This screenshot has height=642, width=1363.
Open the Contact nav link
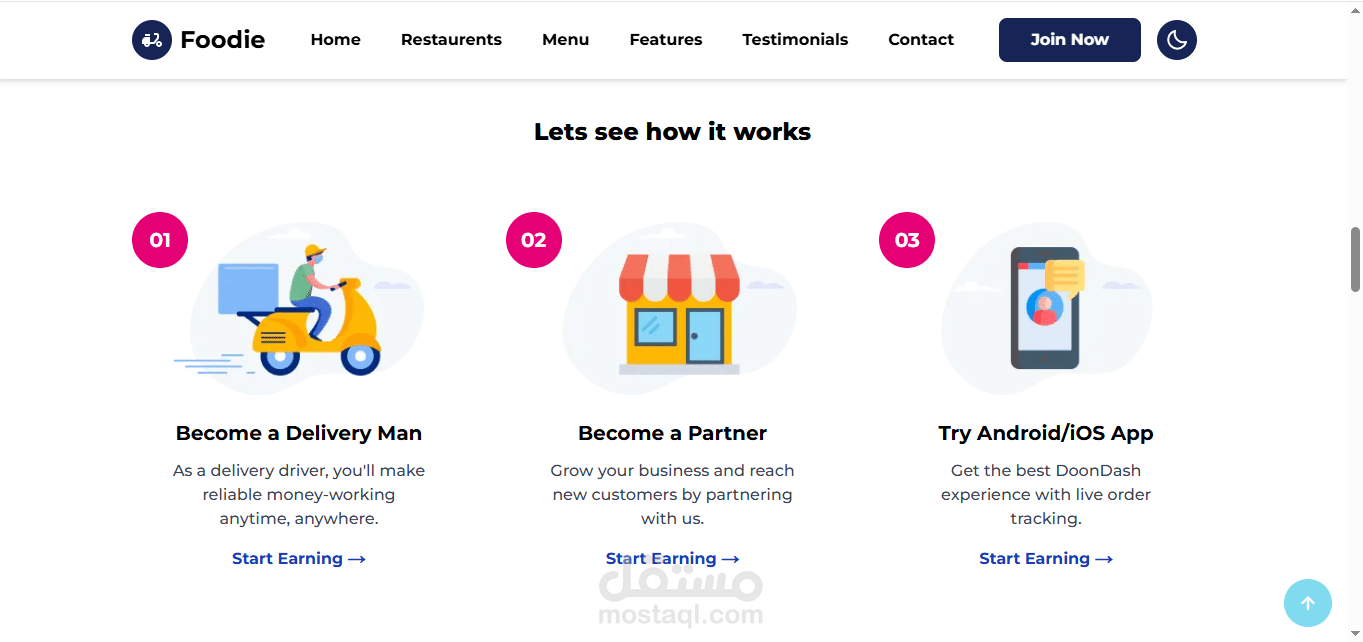pyautogui.click(x=921, y=40)
